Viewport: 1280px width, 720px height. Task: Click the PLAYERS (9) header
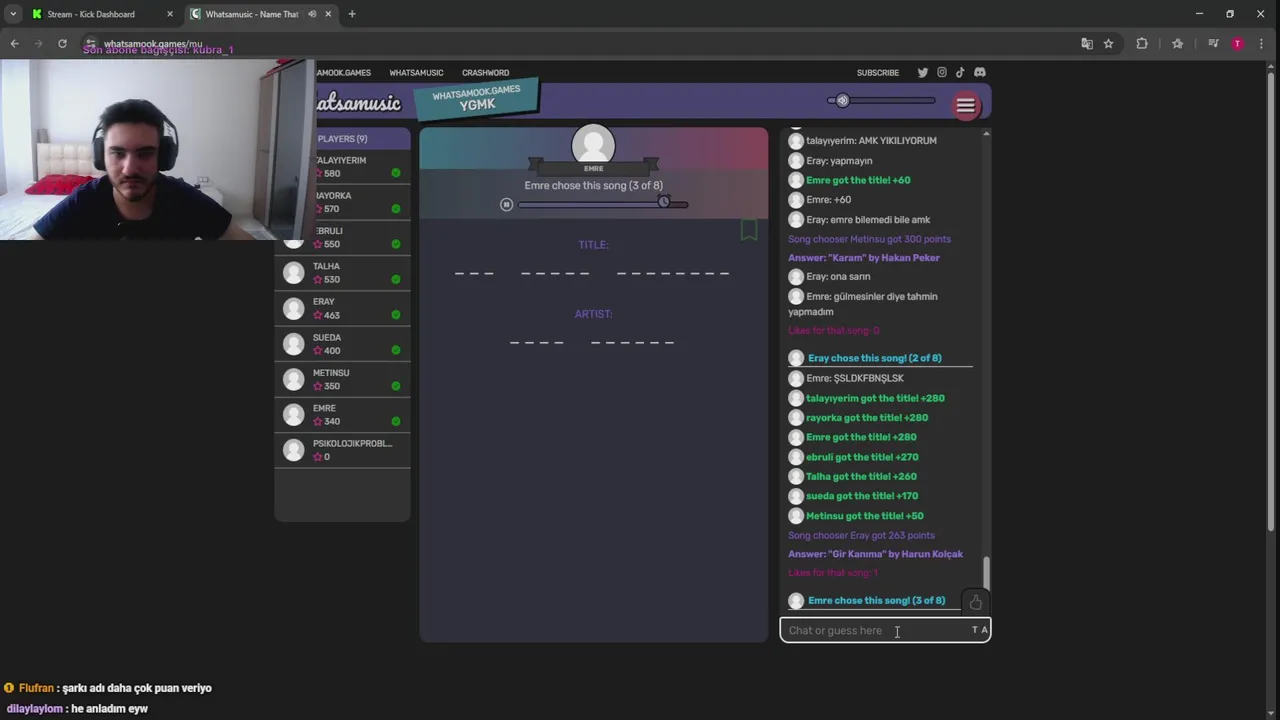(342, 139)
